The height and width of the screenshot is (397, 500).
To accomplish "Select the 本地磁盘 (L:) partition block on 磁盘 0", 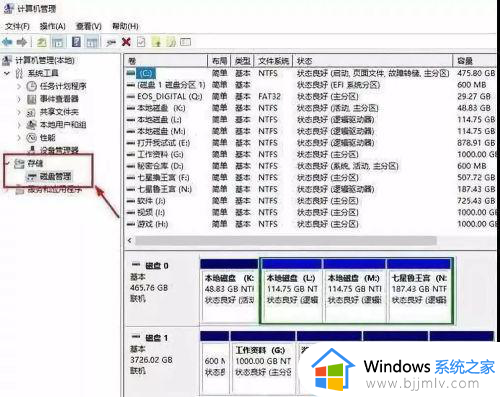I will point(292,291).
